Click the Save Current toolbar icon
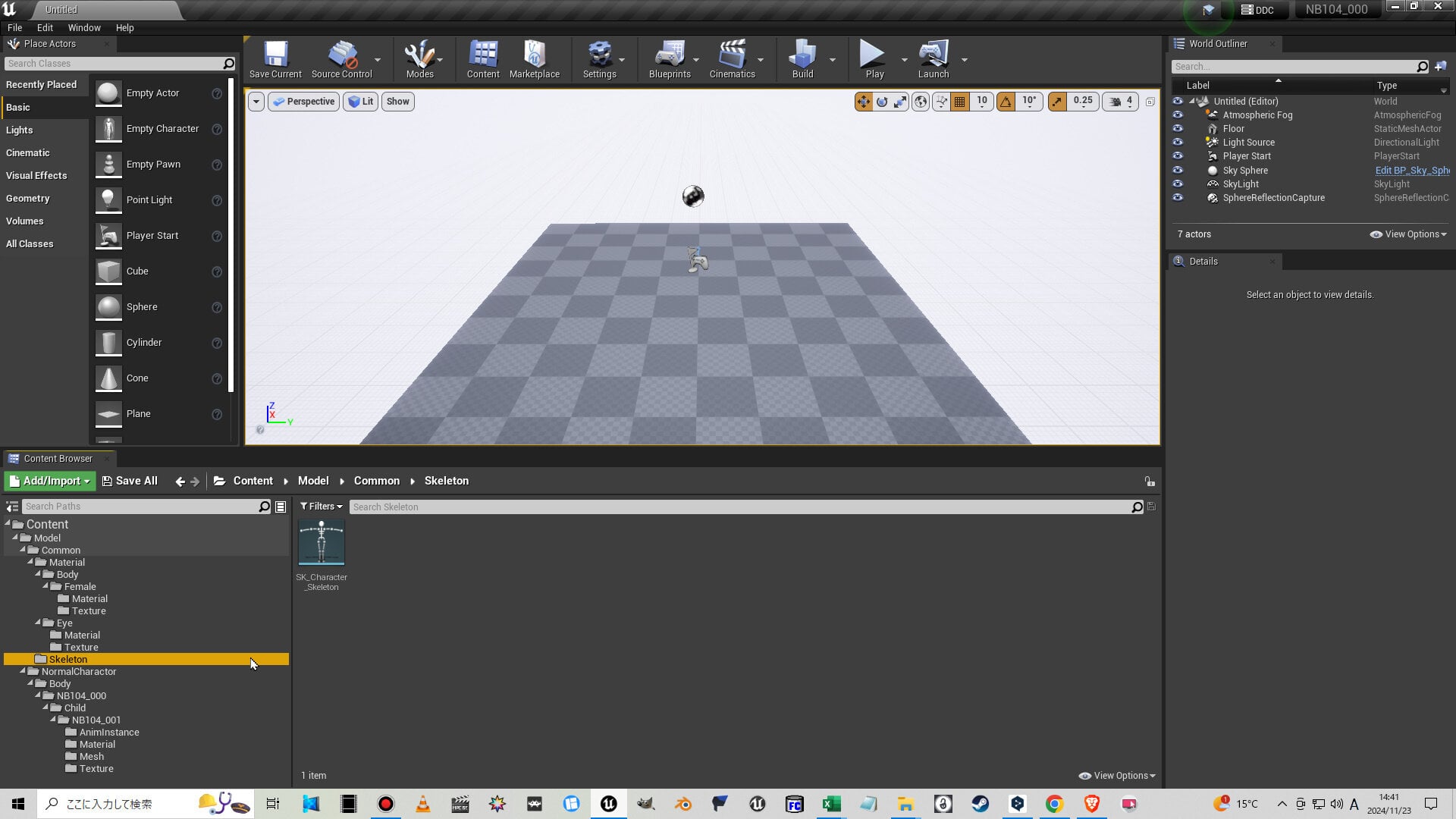This screenshot has height=819, width=1456. 275,59
